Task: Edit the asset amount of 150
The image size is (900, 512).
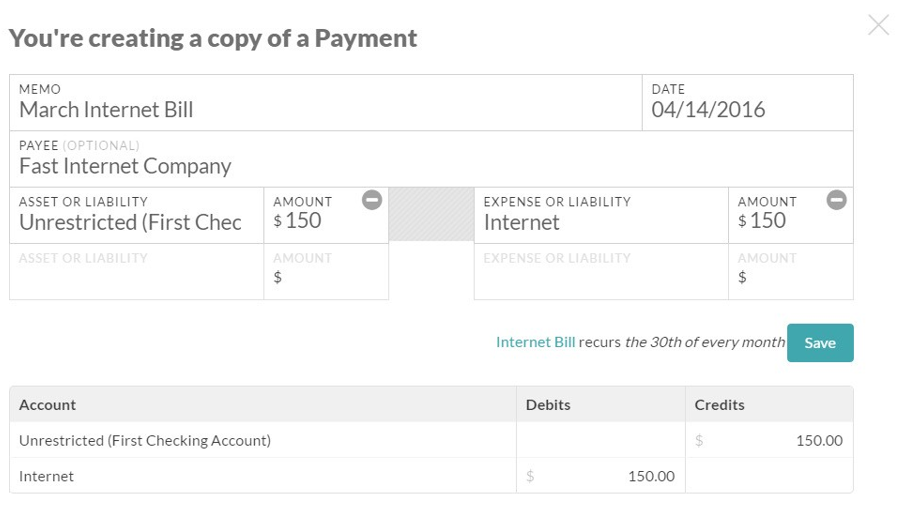Action: 326,215
